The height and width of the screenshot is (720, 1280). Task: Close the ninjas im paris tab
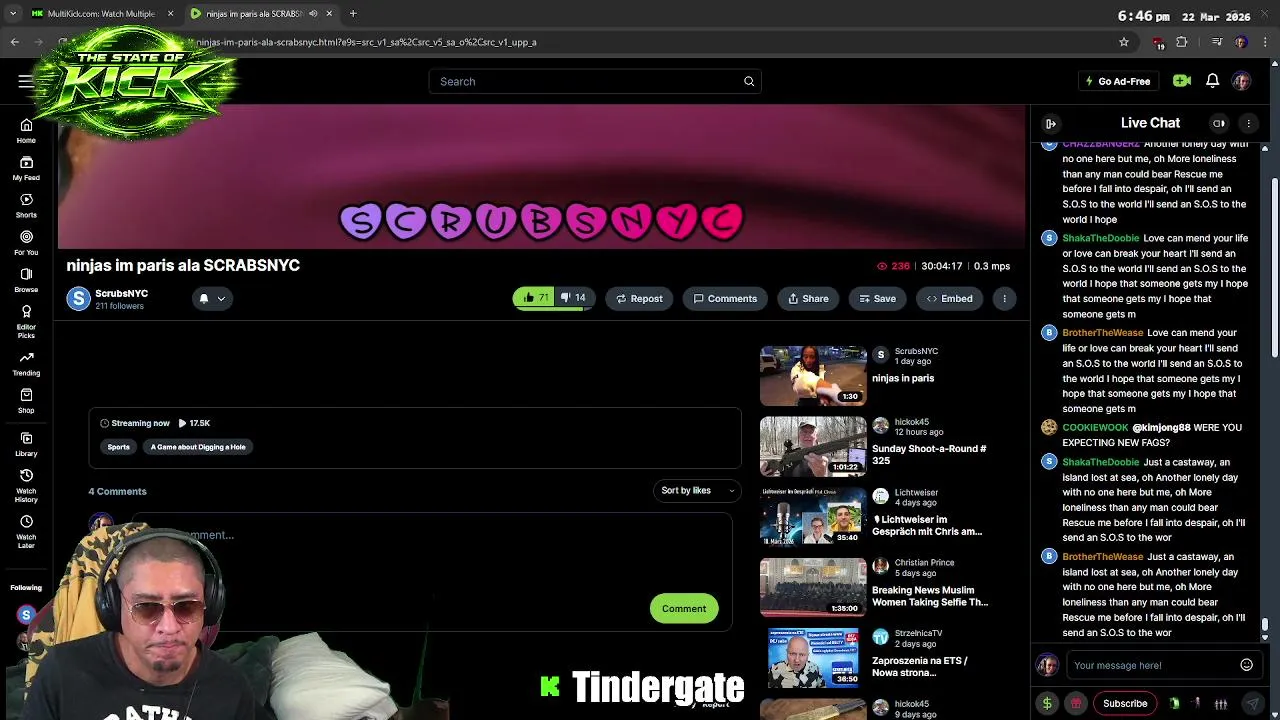coord(329,13)
